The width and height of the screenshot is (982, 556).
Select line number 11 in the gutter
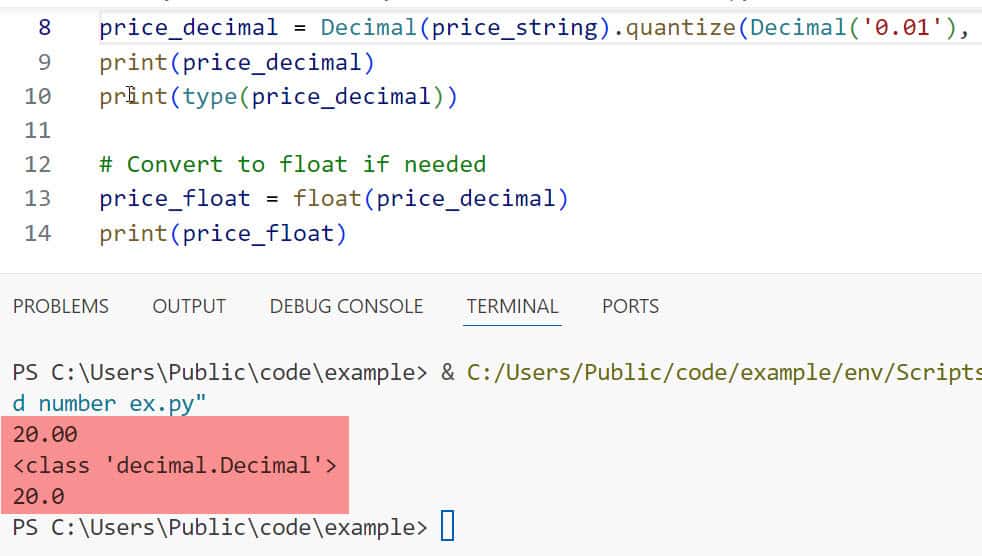[x=37, y=130]
